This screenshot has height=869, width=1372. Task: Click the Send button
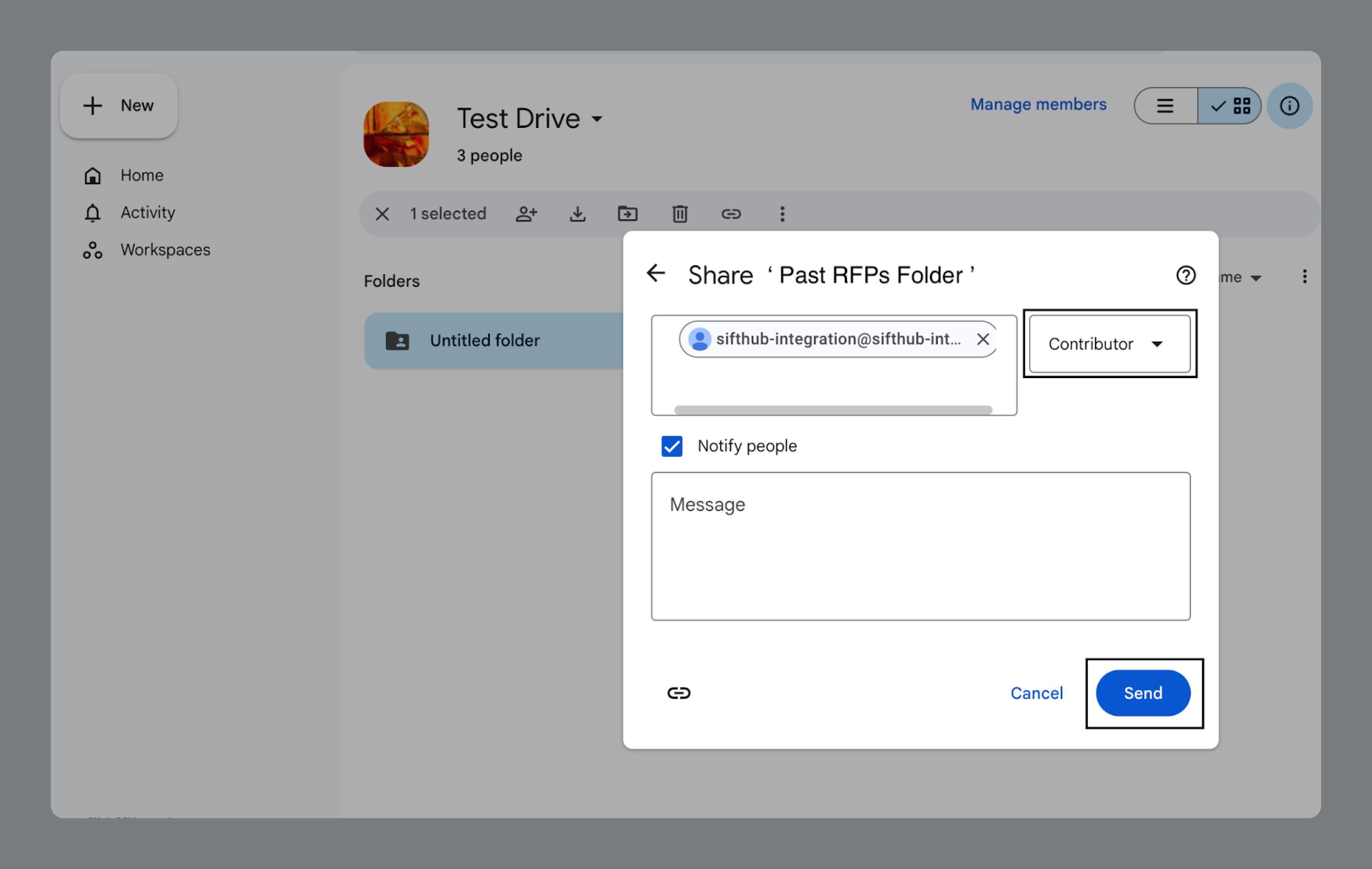[1143, 693]
